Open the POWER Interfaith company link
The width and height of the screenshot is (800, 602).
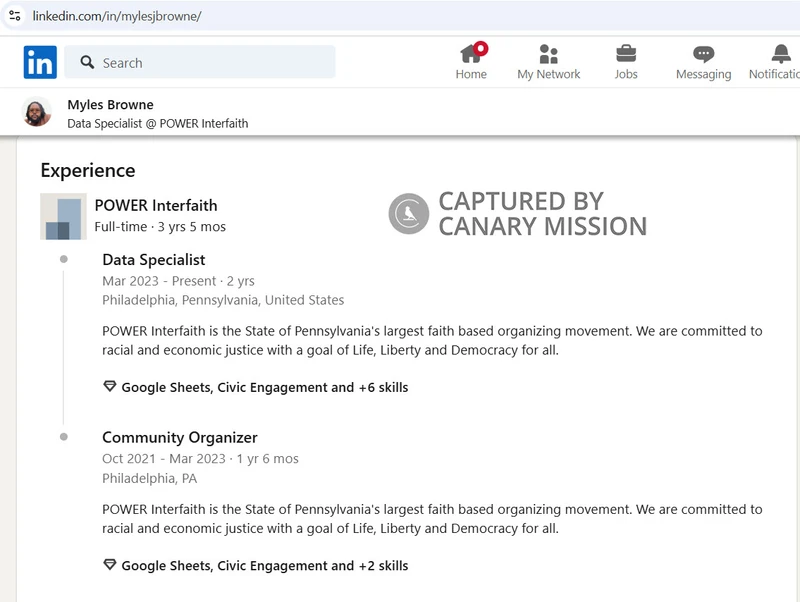[x=156, y=205]
